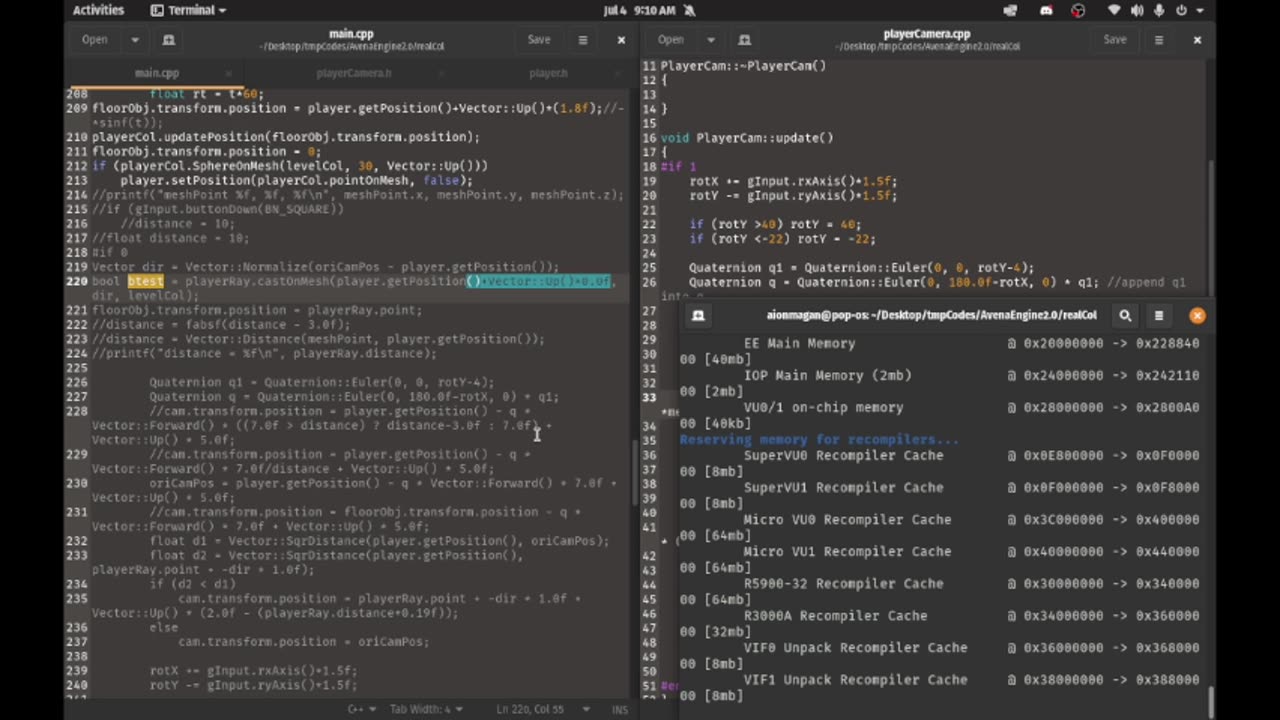Viewport: 1280px width, 720px height.
Task: Click line number 225 empty code line
Action: 77,368
